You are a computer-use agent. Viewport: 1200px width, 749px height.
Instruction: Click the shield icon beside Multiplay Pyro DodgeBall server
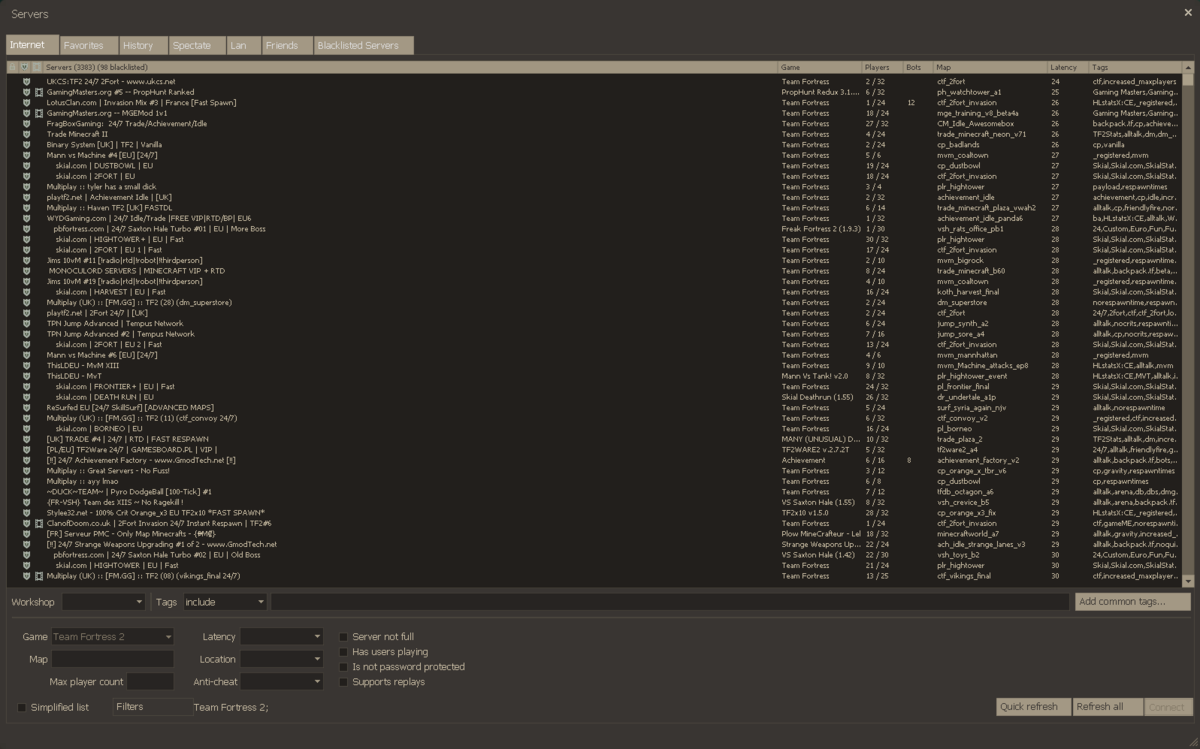[27, 492]
